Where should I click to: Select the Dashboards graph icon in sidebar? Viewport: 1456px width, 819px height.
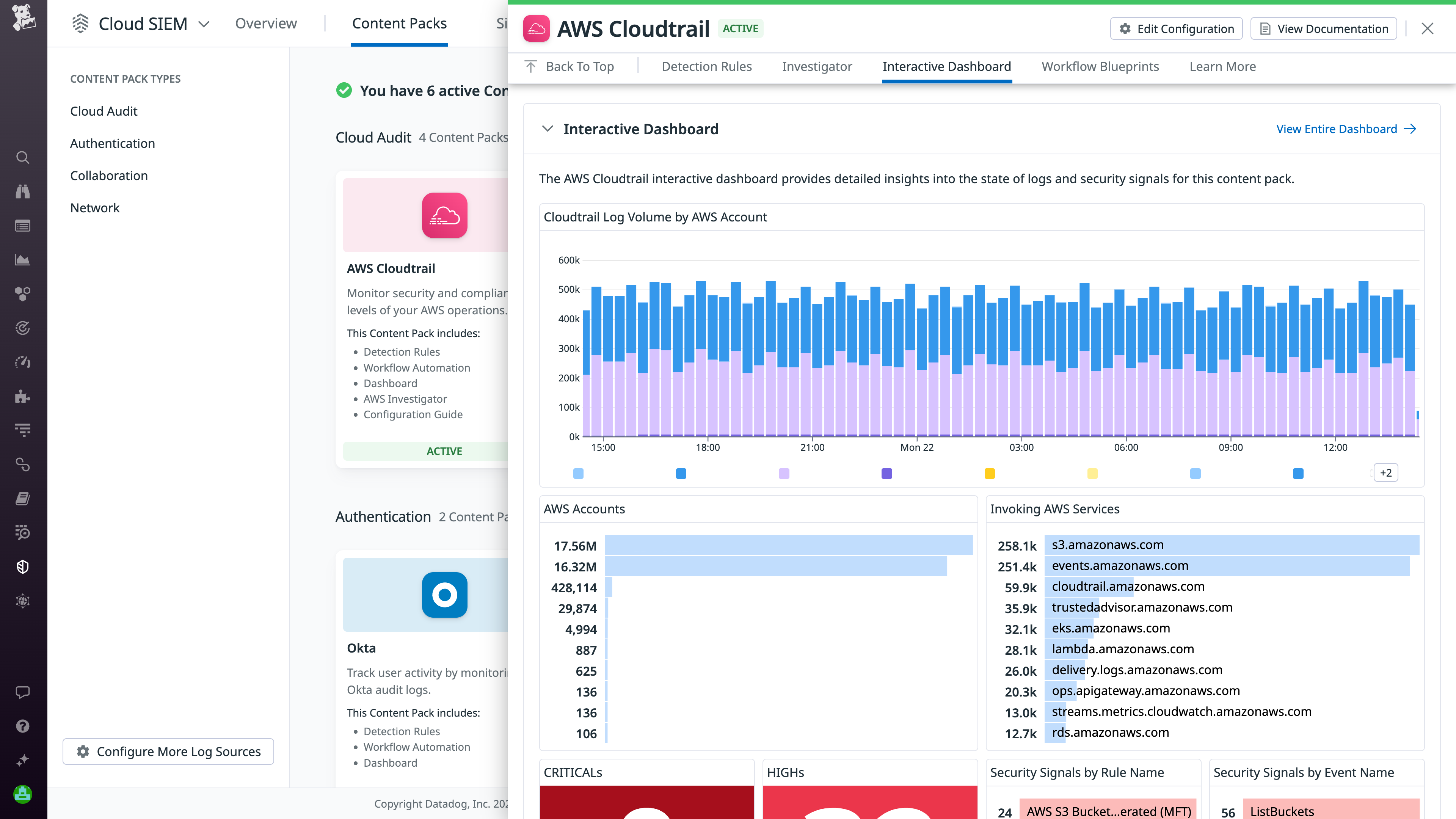23,260
